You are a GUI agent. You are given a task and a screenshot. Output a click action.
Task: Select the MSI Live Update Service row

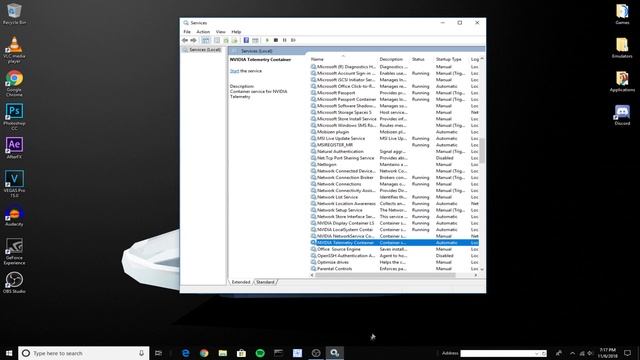coord(394,138)
